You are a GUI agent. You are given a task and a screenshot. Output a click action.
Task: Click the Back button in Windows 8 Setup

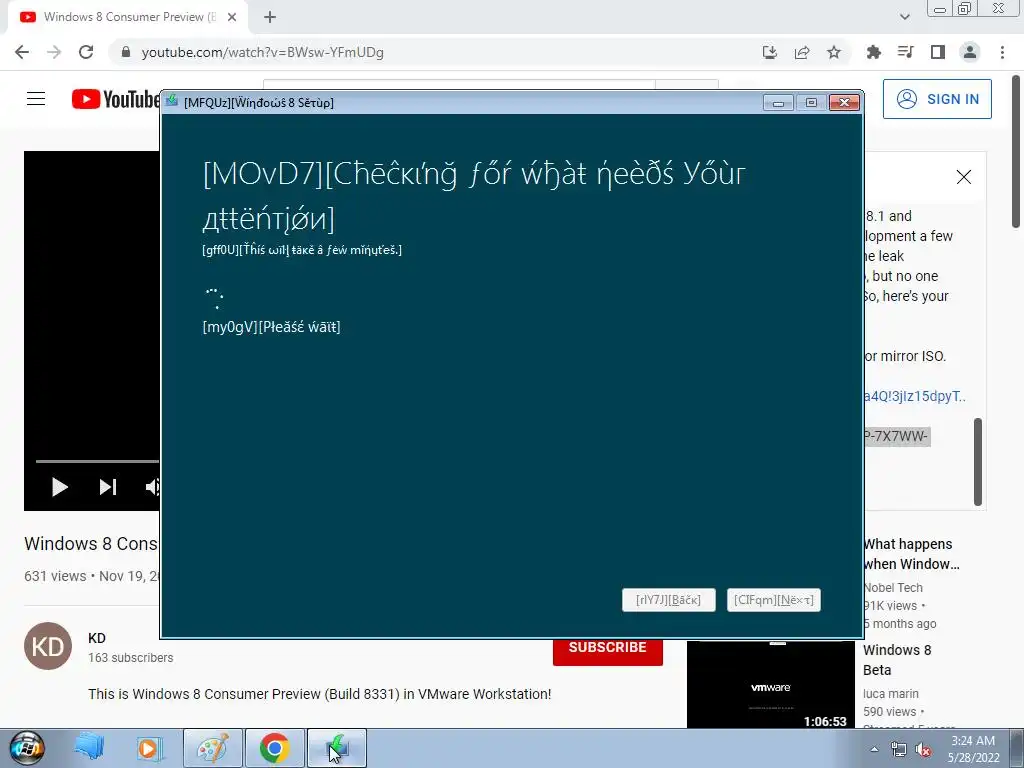pyautogui.click(x=669, y=600)
